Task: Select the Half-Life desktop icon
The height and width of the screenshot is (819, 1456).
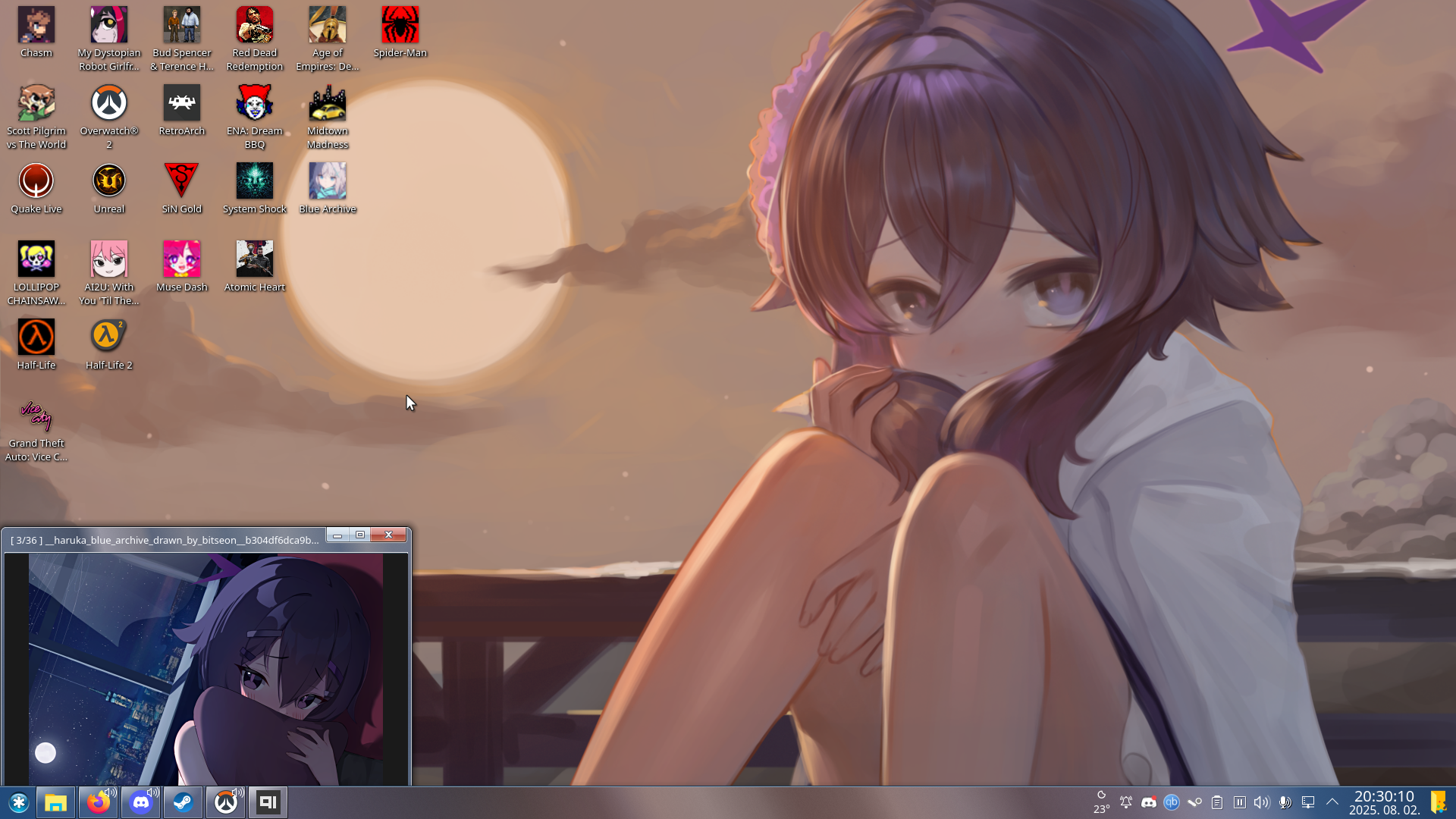Action: pyautogui.click(x=36, y=345)
